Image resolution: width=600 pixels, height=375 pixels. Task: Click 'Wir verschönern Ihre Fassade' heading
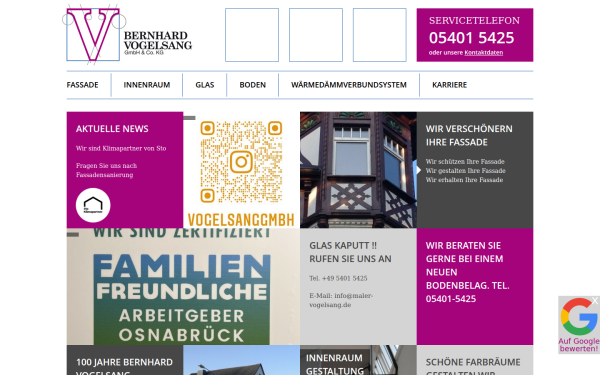(469, 135)
